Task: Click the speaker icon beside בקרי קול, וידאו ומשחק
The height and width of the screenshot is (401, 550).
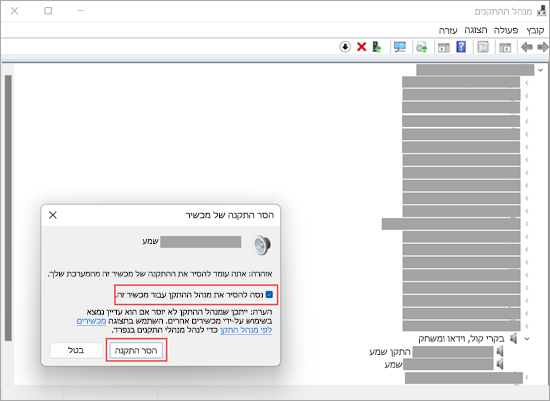Action: coord(514,339)
